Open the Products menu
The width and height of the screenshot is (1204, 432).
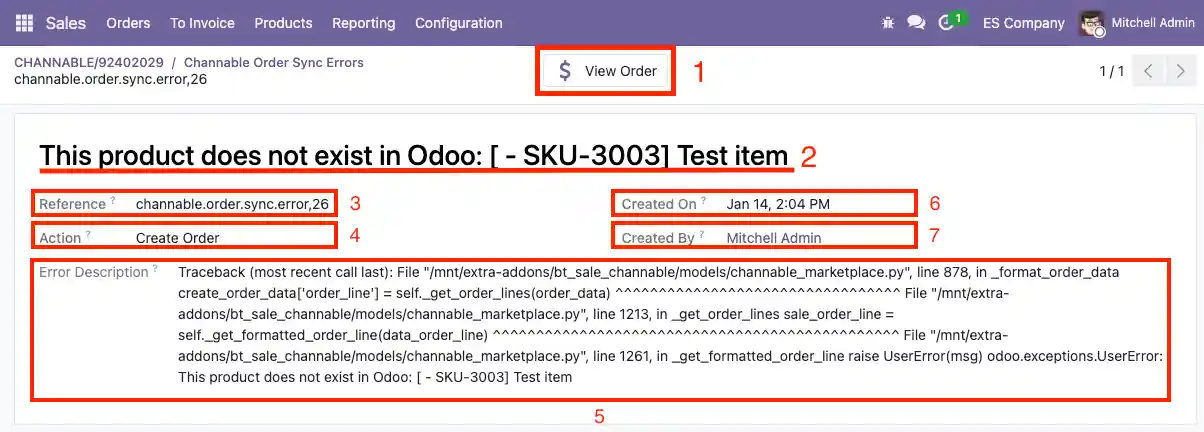pyautogui.click(x=283, y=23)
